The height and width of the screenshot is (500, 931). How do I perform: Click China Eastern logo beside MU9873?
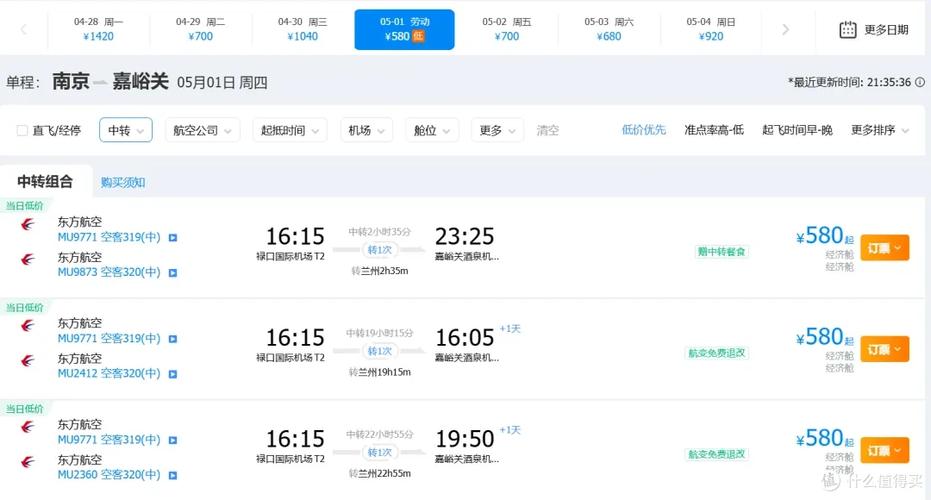coord(27,260)
